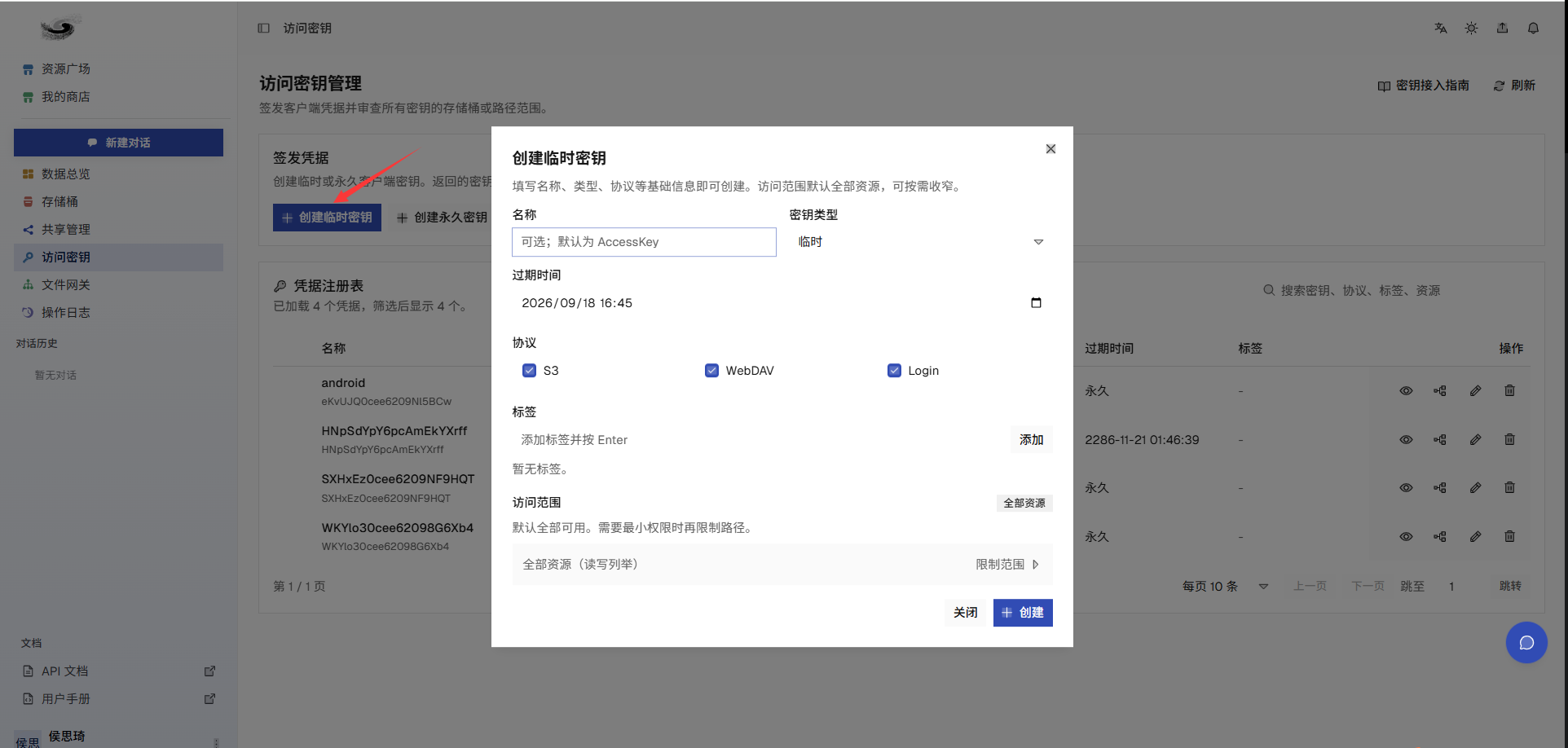This screenshot has width=1568, height=748.
Task: Open notifications bell icon
Action: click(x=1533, y=28)
